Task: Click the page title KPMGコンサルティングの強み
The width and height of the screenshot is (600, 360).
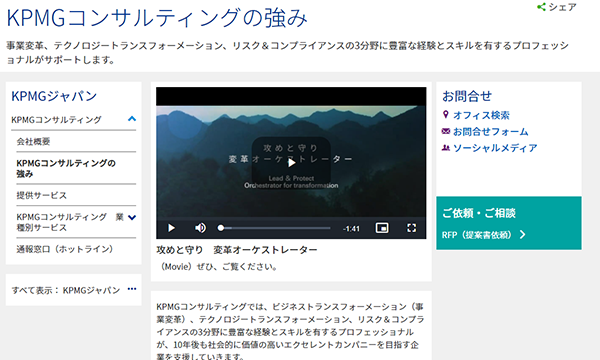Action: point(157,18)
